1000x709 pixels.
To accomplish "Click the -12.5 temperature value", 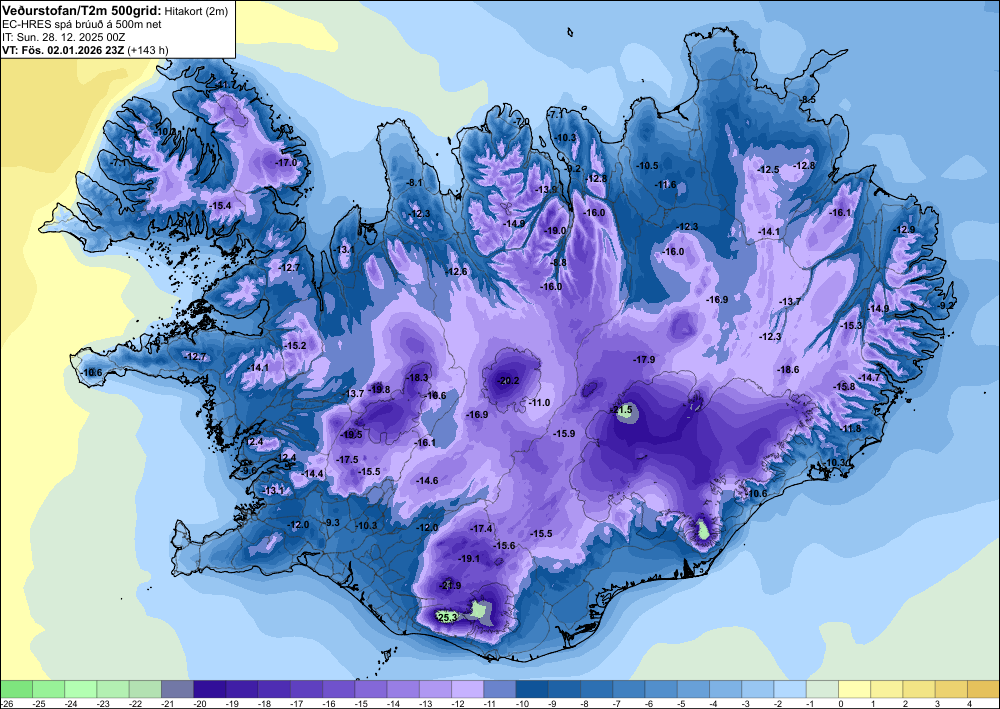I will tap(768, 170).
